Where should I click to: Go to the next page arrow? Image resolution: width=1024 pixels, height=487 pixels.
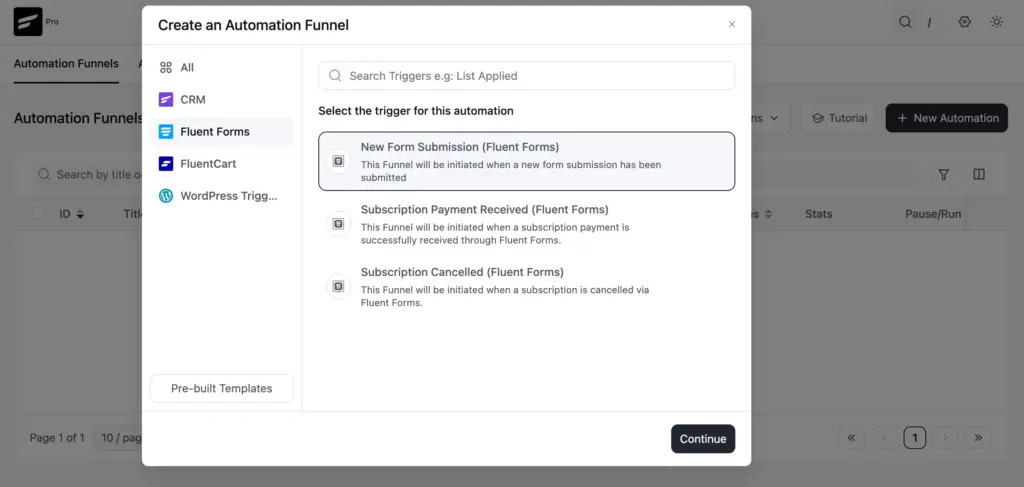(946, 438)
